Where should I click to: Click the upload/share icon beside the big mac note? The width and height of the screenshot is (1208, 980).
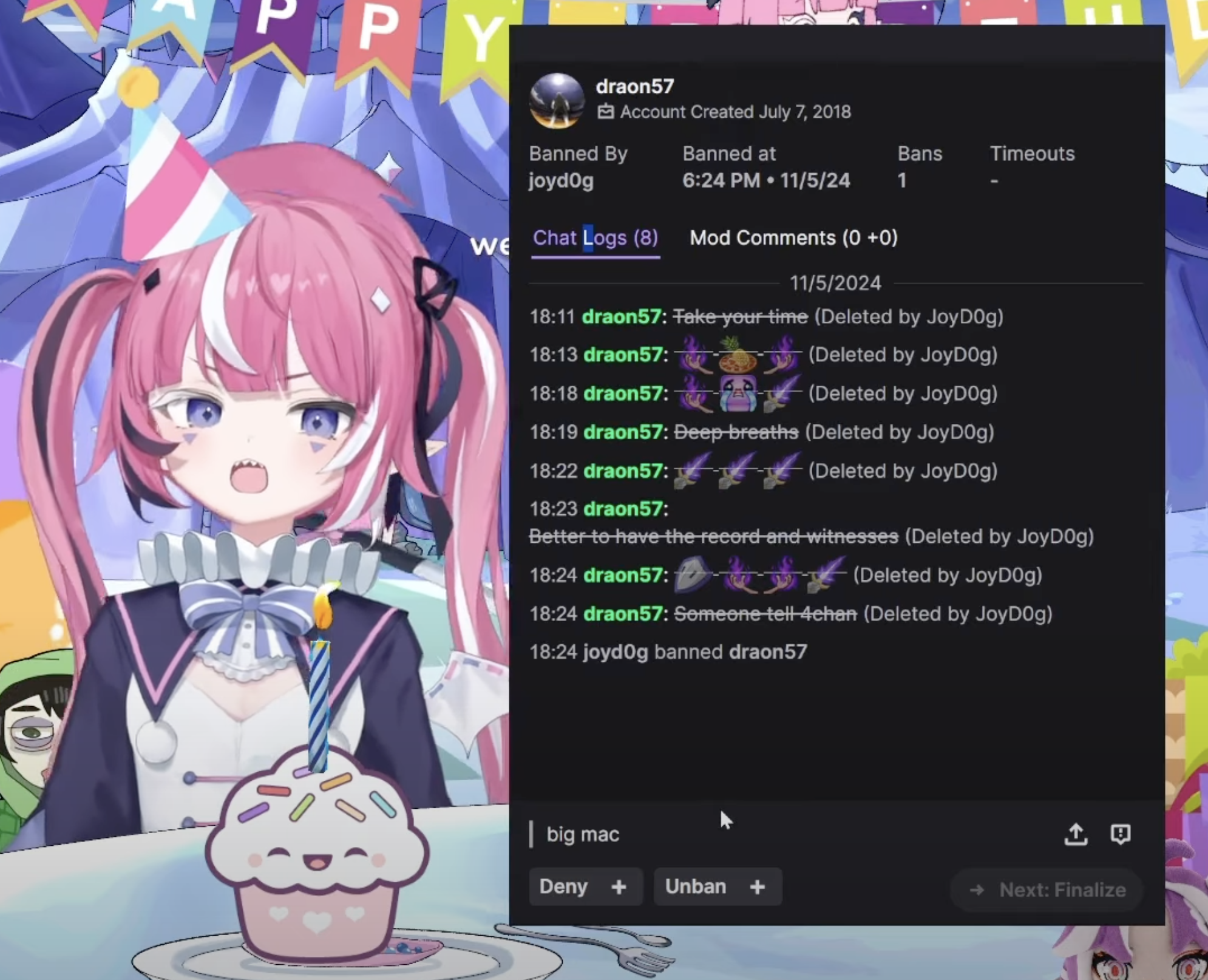pos(1076,834)
